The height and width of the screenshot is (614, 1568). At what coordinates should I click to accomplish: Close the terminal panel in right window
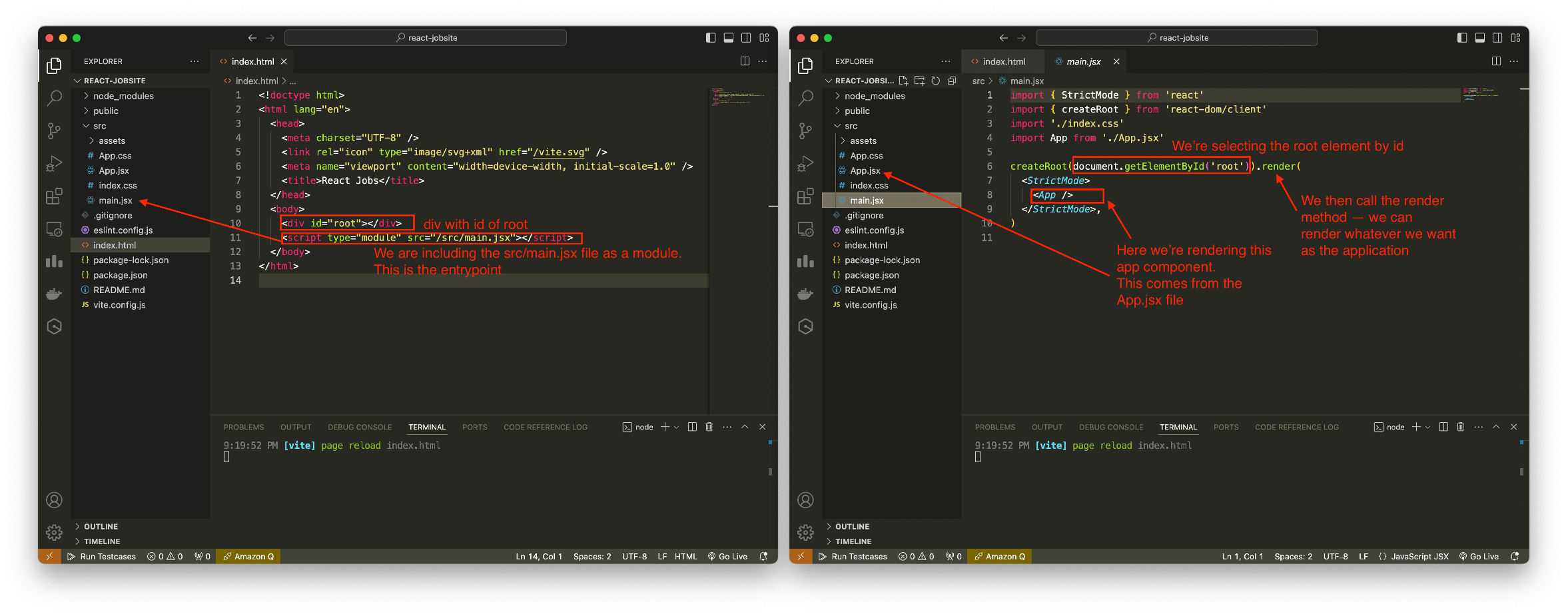click(x=1513, y=427)
